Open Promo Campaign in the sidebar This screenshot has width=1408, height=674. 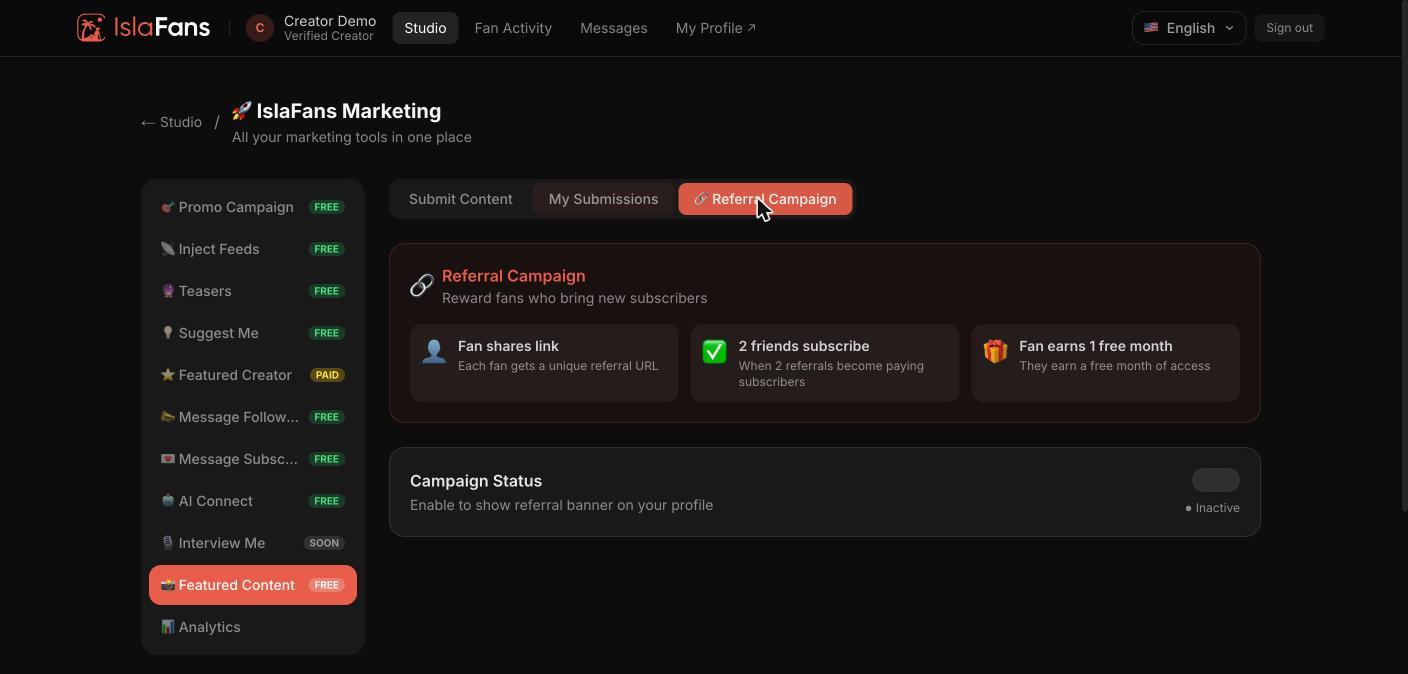click(x=253, y=207)
